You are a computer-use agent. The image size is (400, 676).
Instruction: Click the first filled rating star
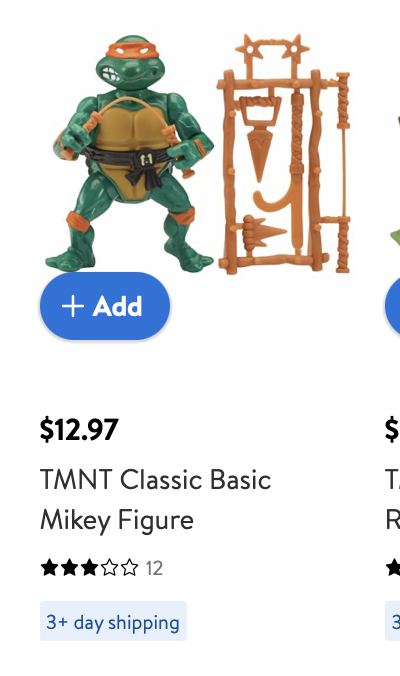[49, 568]
